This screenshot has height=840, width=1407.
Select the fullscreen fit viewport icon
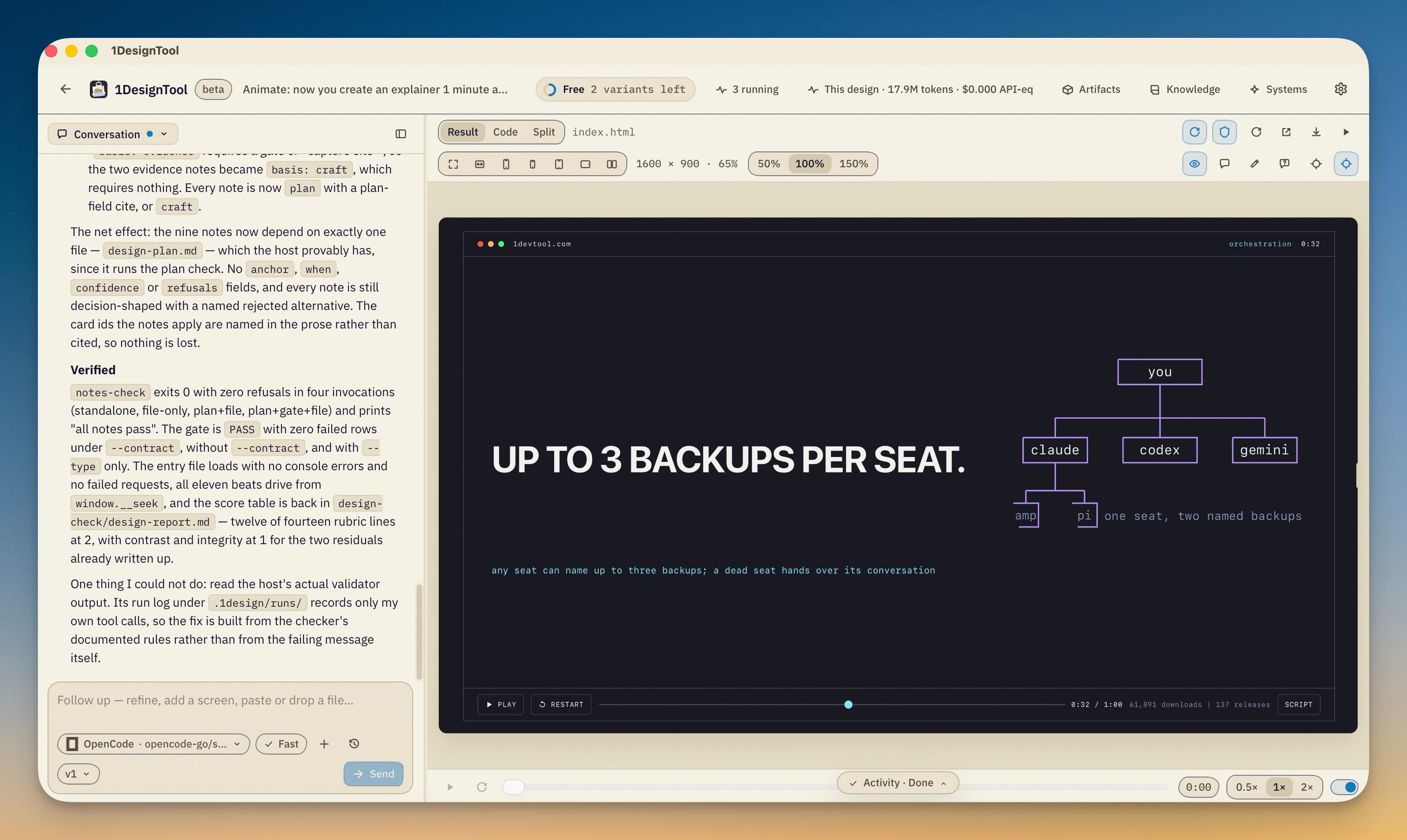(453, 164)
